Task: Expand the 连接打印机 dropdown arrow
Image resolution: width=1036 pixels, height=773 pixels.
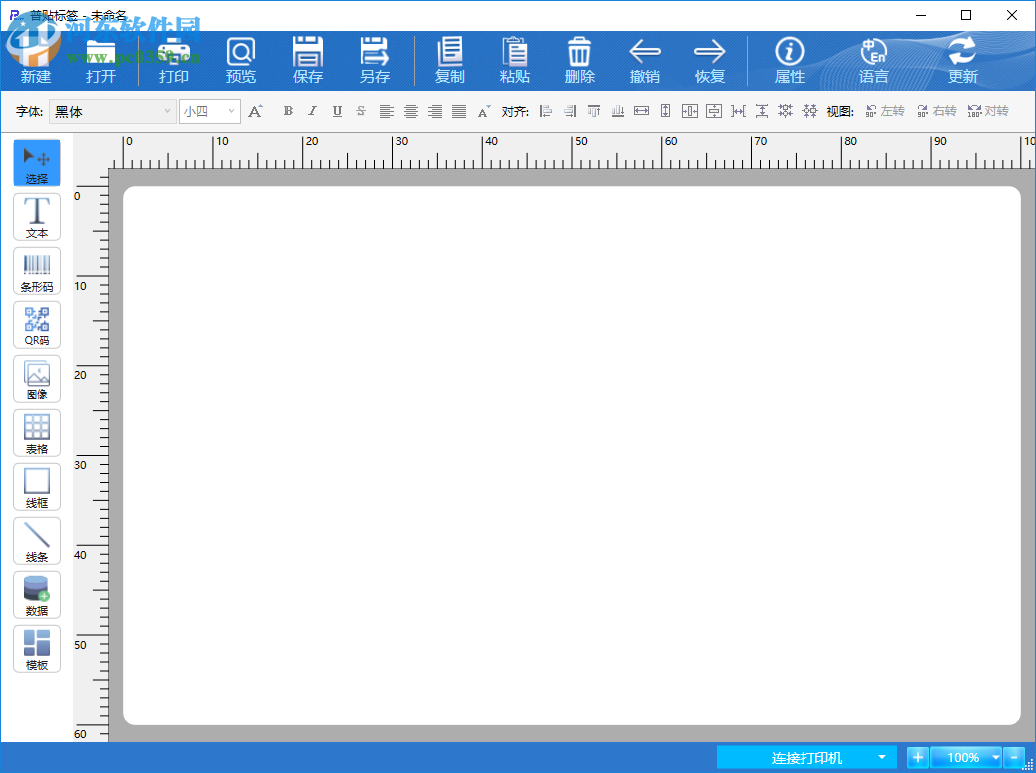Action: coord(881,757)
